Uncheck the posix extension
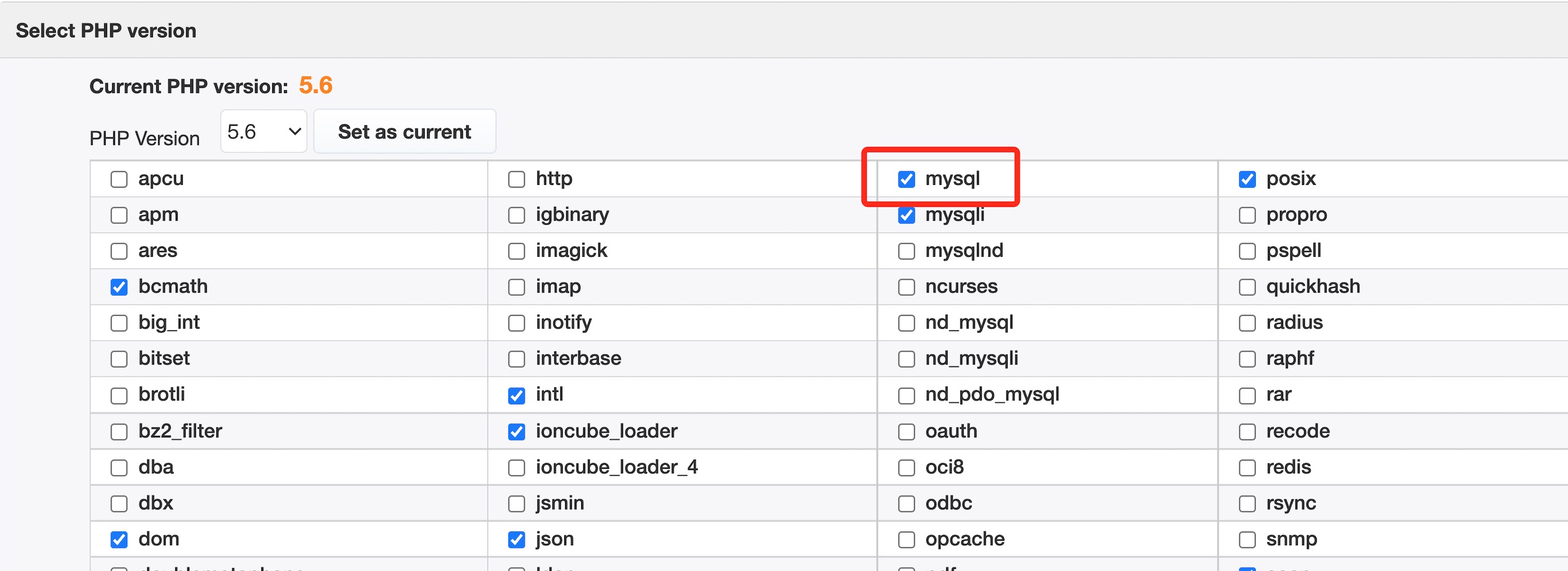 point(1247,179)
